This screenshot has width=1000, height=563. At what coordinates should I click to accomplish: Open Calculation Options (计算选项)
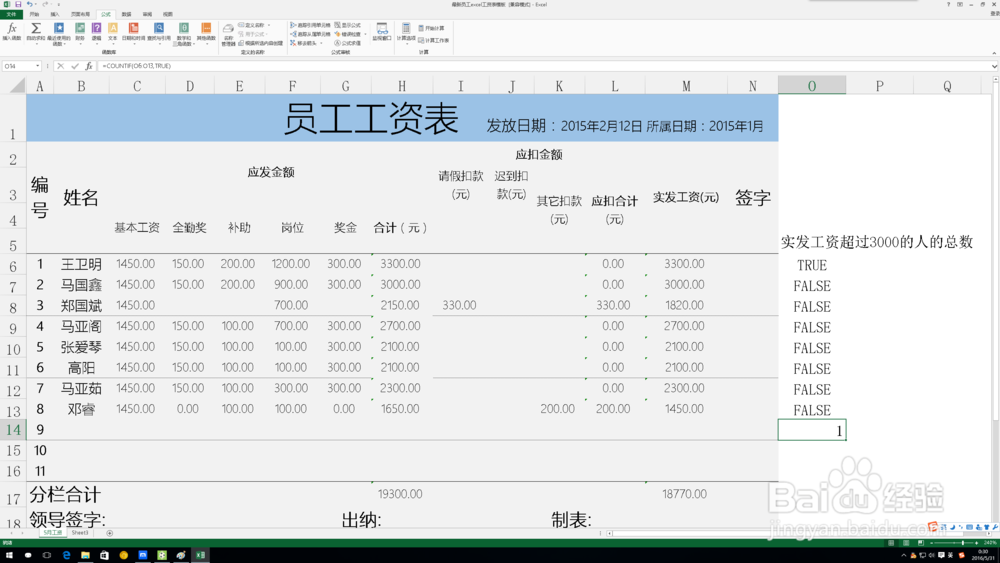tap(406, 32)
